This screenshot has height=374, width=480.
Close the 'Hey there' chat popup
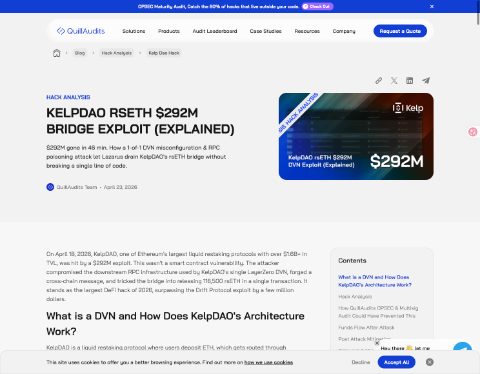(377, 343)
